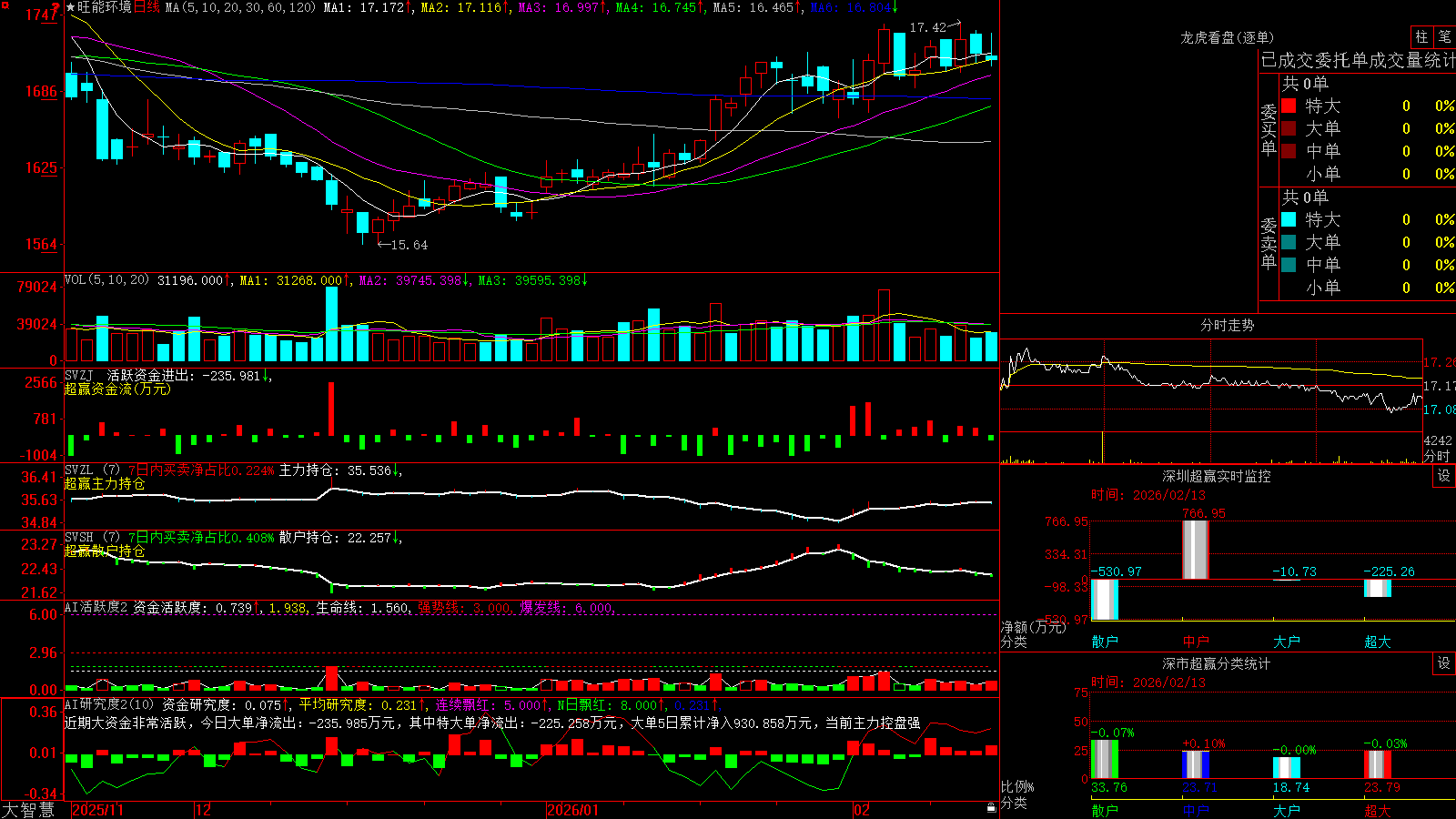Select the 2026/01 timeline marker
This screenshot has width=1456, height=819.
coord(573,810)
